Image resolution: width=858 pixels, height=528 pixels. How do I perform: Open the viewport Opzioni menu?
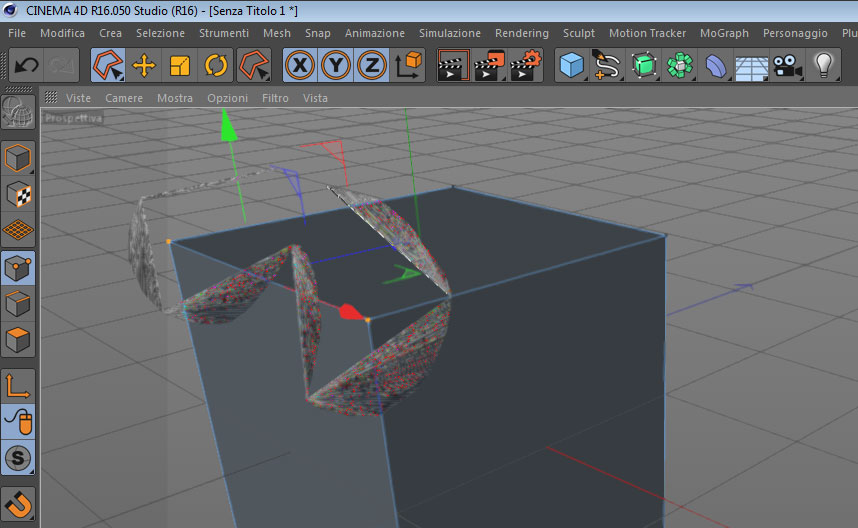[x=227, y=98]
